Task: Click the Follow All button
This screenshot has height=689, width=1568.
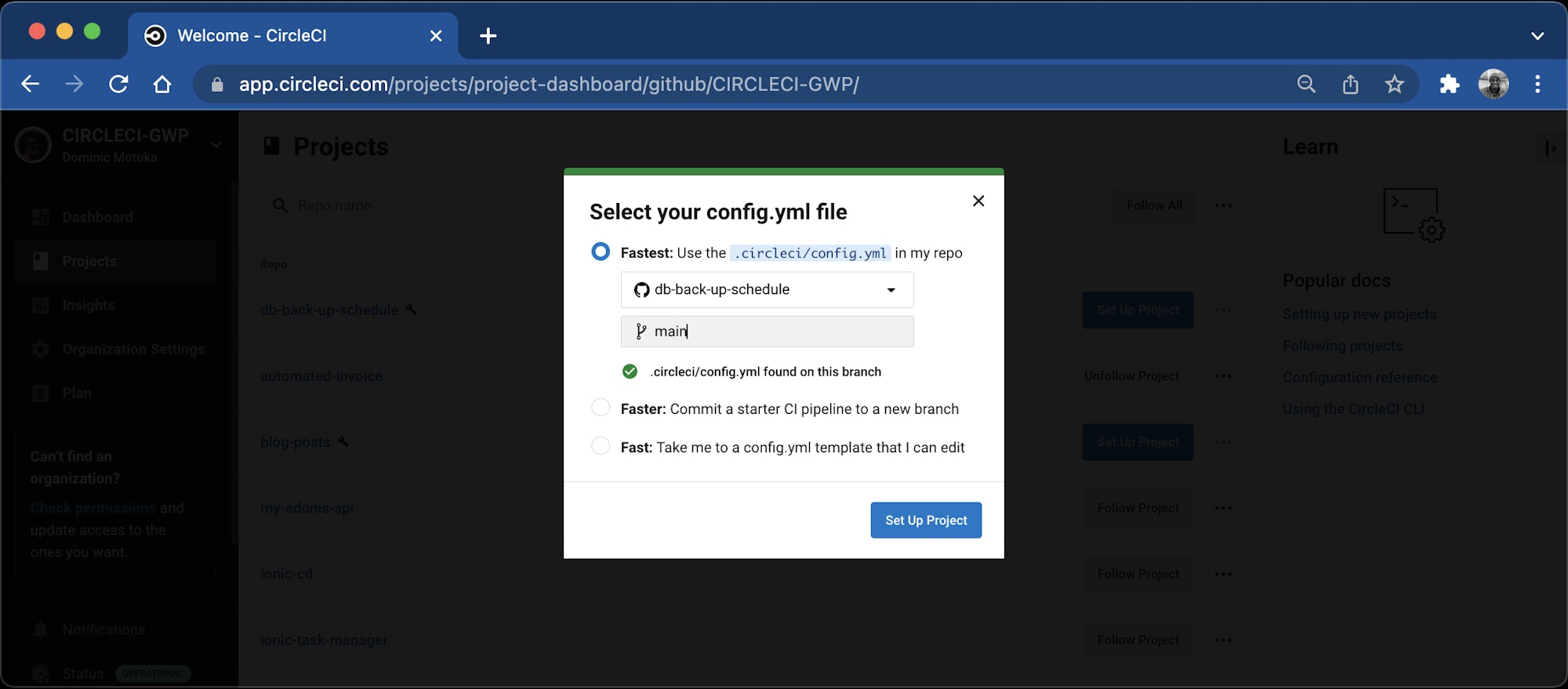Action: [1154, 205]
